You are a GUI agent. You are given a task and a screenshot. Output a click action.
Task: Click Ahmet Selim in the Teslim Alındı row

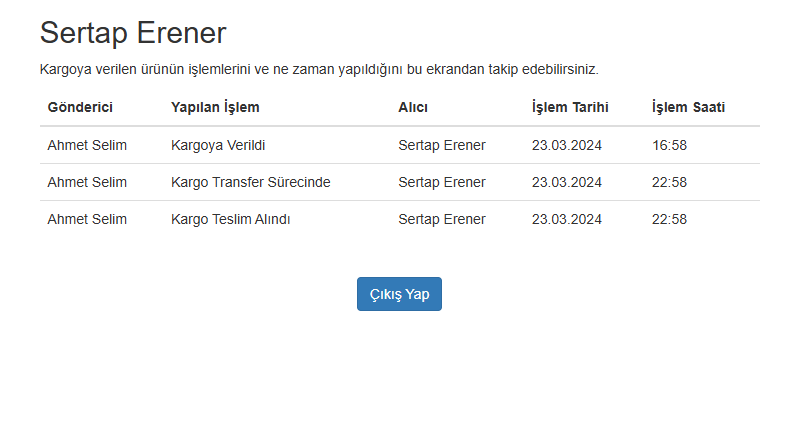pyautogui.click(x=87, y=219)
